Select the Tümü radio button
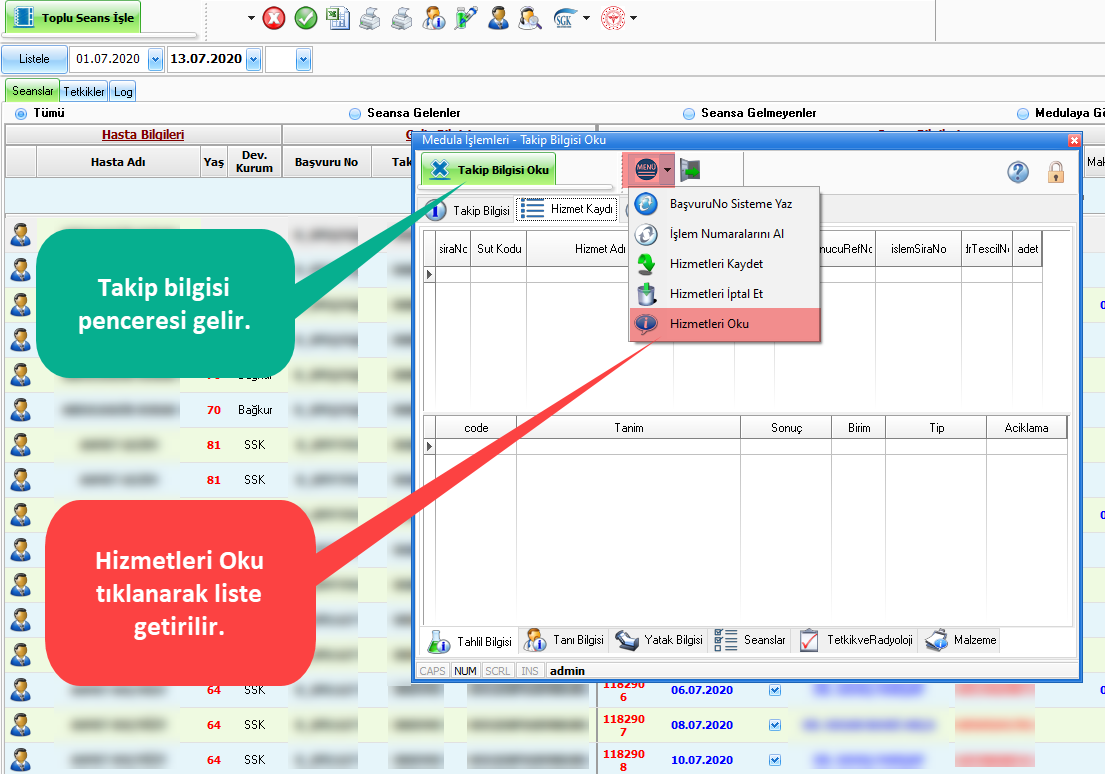Image resolution: width=1105 pixels, height=774 pixels. pyautogui.click(x=21, y=113)
